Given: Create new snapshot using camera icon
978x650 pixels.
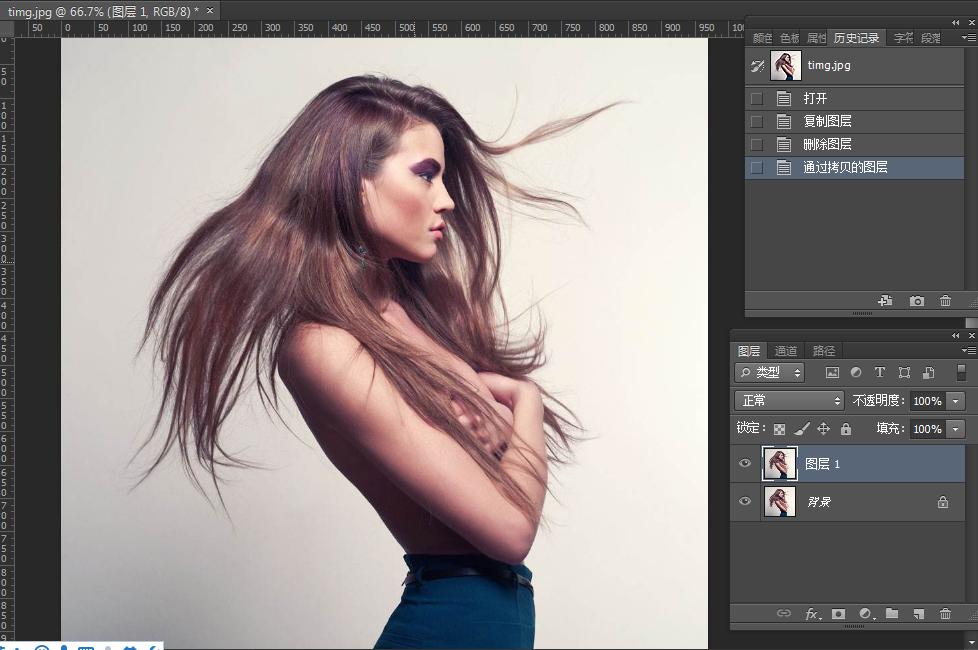Looking at the screenshot, I should coord(916,301).
